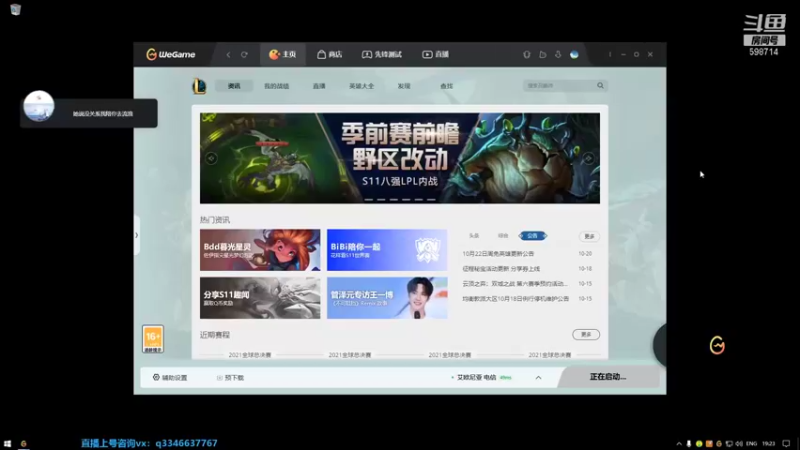Switch to the 综合 news filter
Image resolution: width=800 pixels, height=450 pixels.
coord(503,236)
